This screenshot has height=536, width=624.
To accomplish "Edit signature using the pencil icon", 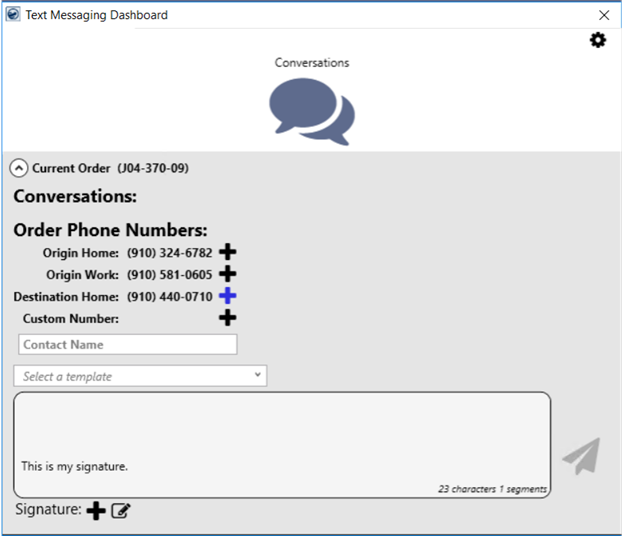I will [121, 511].
